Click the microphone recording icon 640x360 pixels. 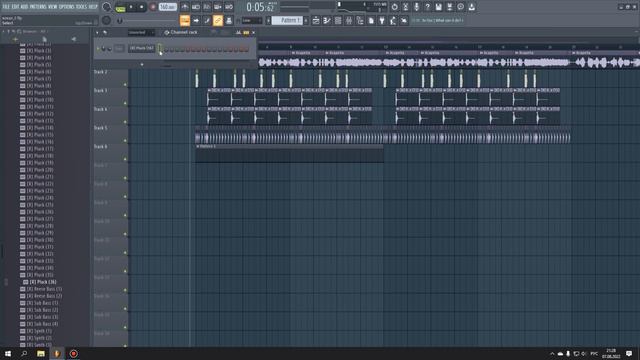pyautogui.click(x=416, y=7)
